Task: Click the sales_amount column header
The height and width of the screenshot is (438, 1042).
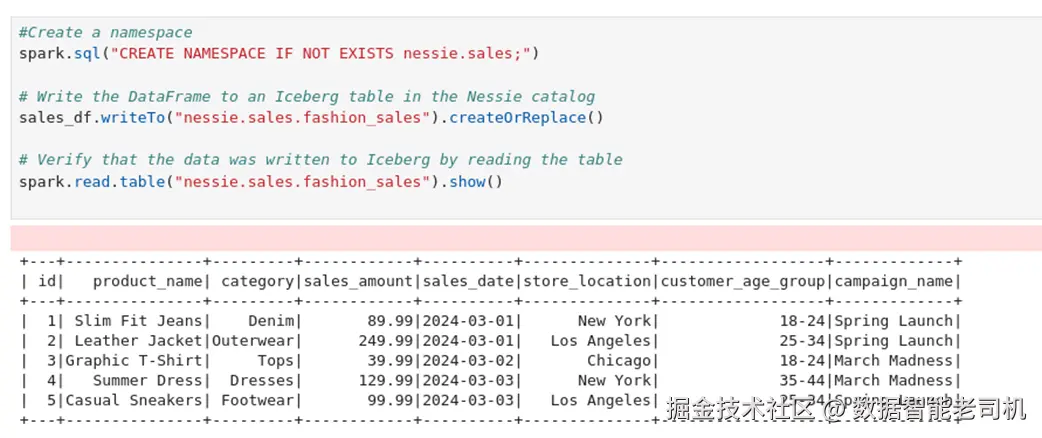Action: pos(359,281)
